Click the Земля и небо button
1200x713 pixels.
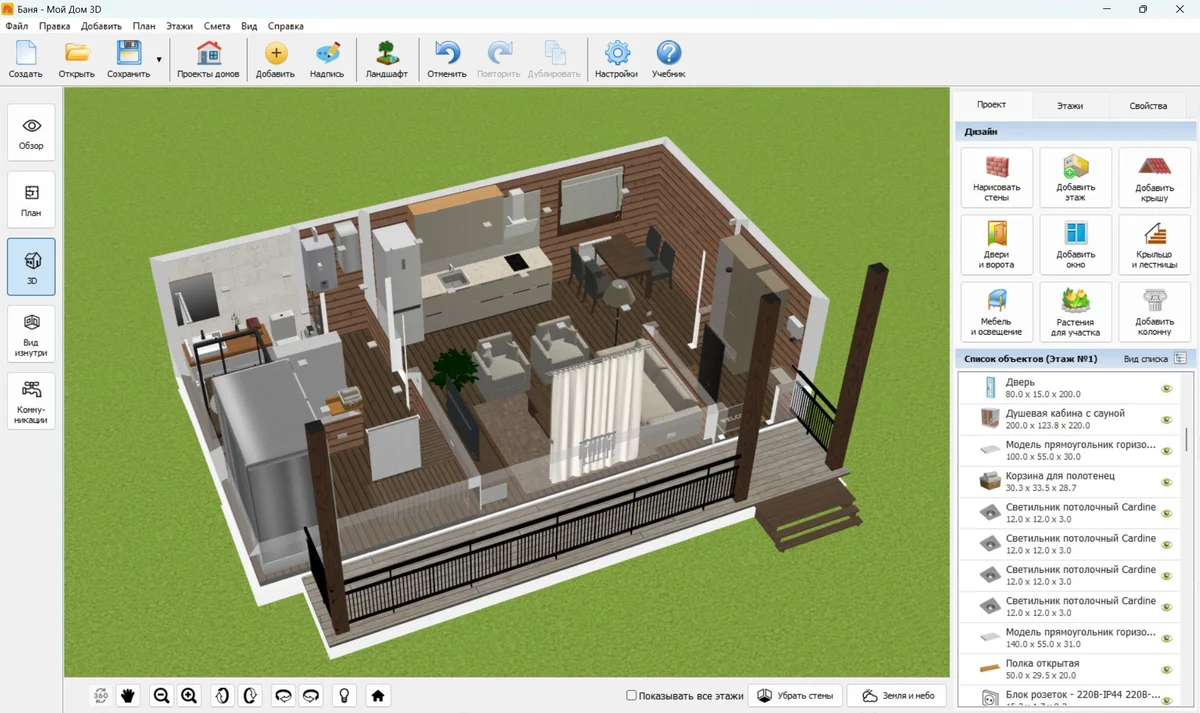(898, 695)
